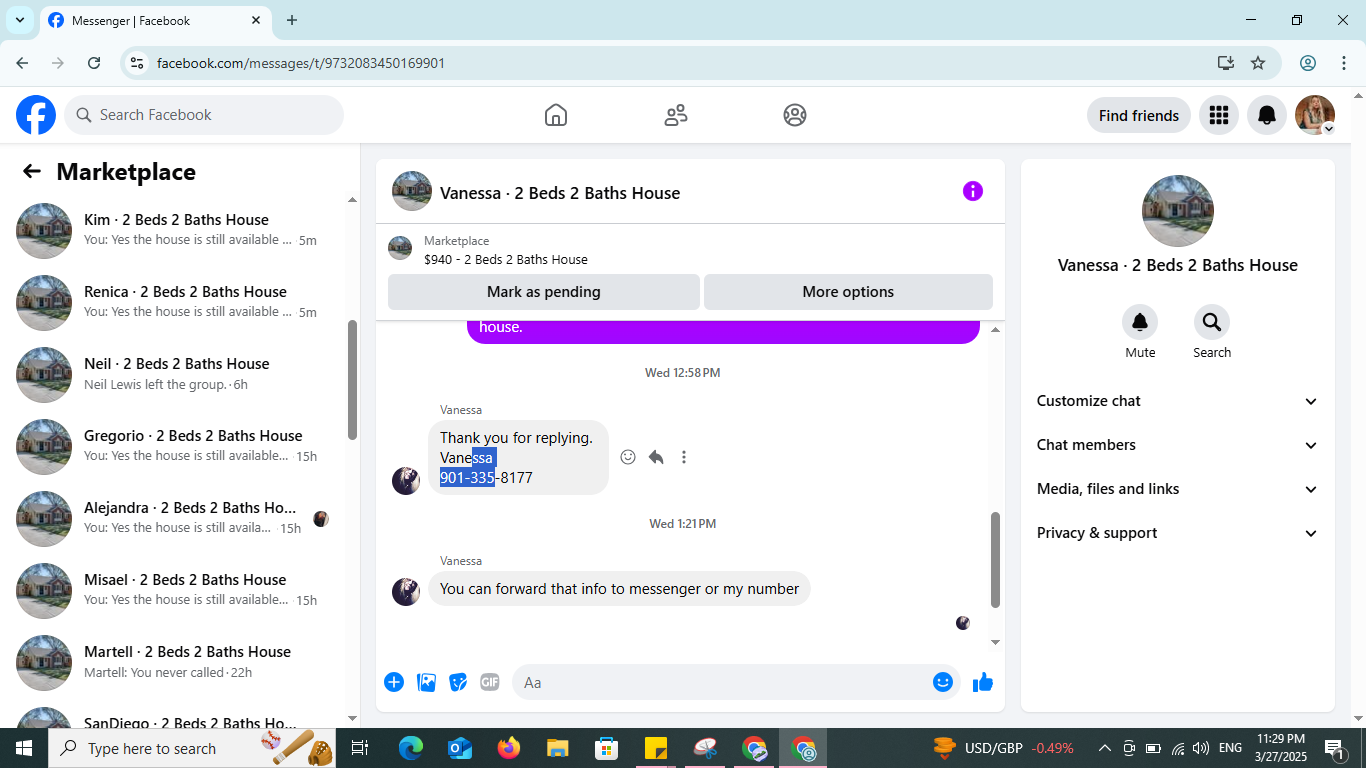The image size is (1366, 768).
Task: Click Vanessa's avatar beside forward info message
Action: [x=406, y=591]
